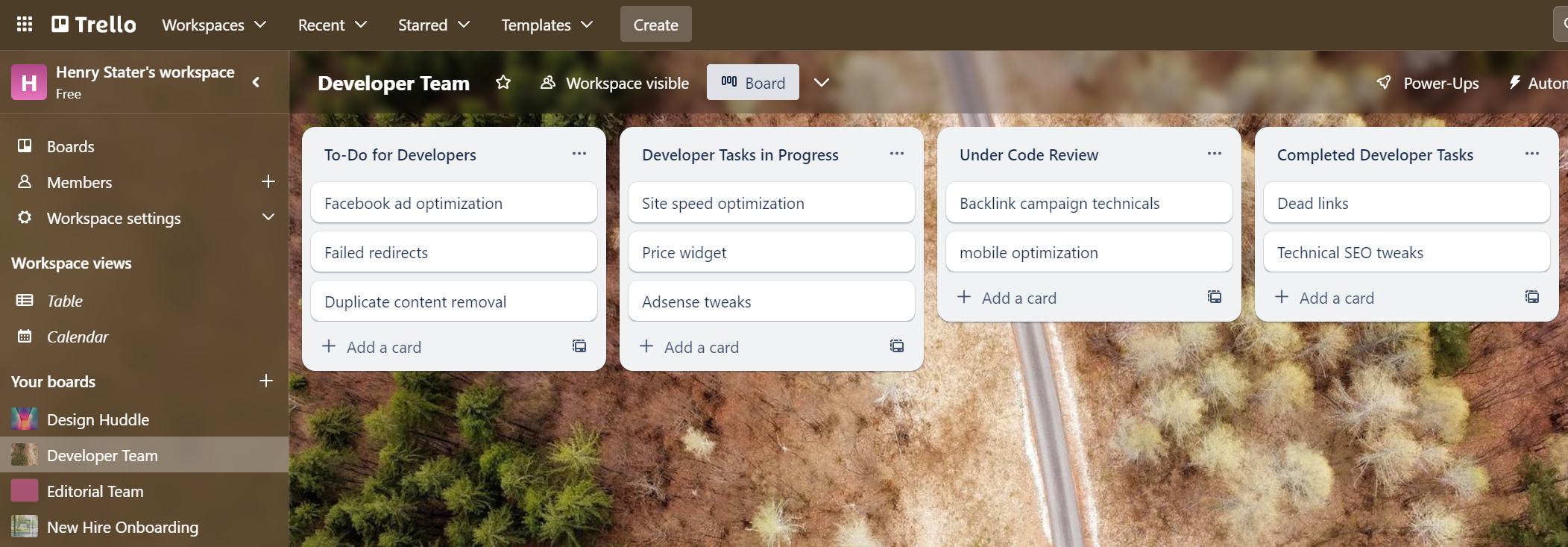Open Under Code Review list actions menu

(x=1215, y=154)
